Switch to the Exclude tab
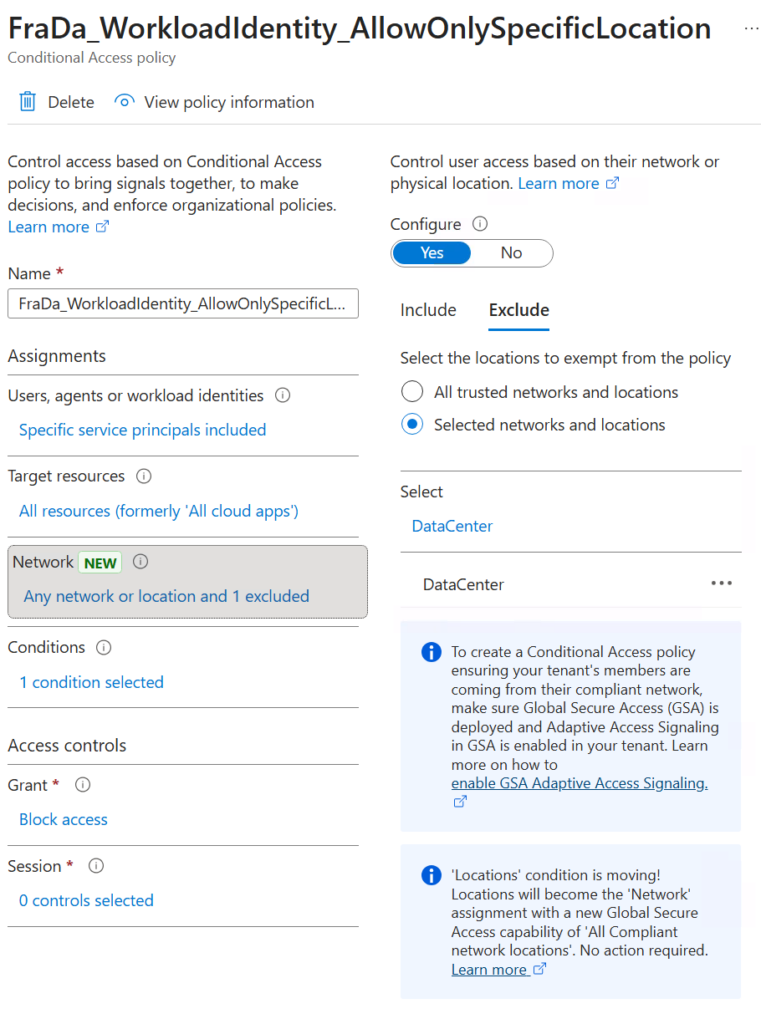761x1024 pixels. 518,310
